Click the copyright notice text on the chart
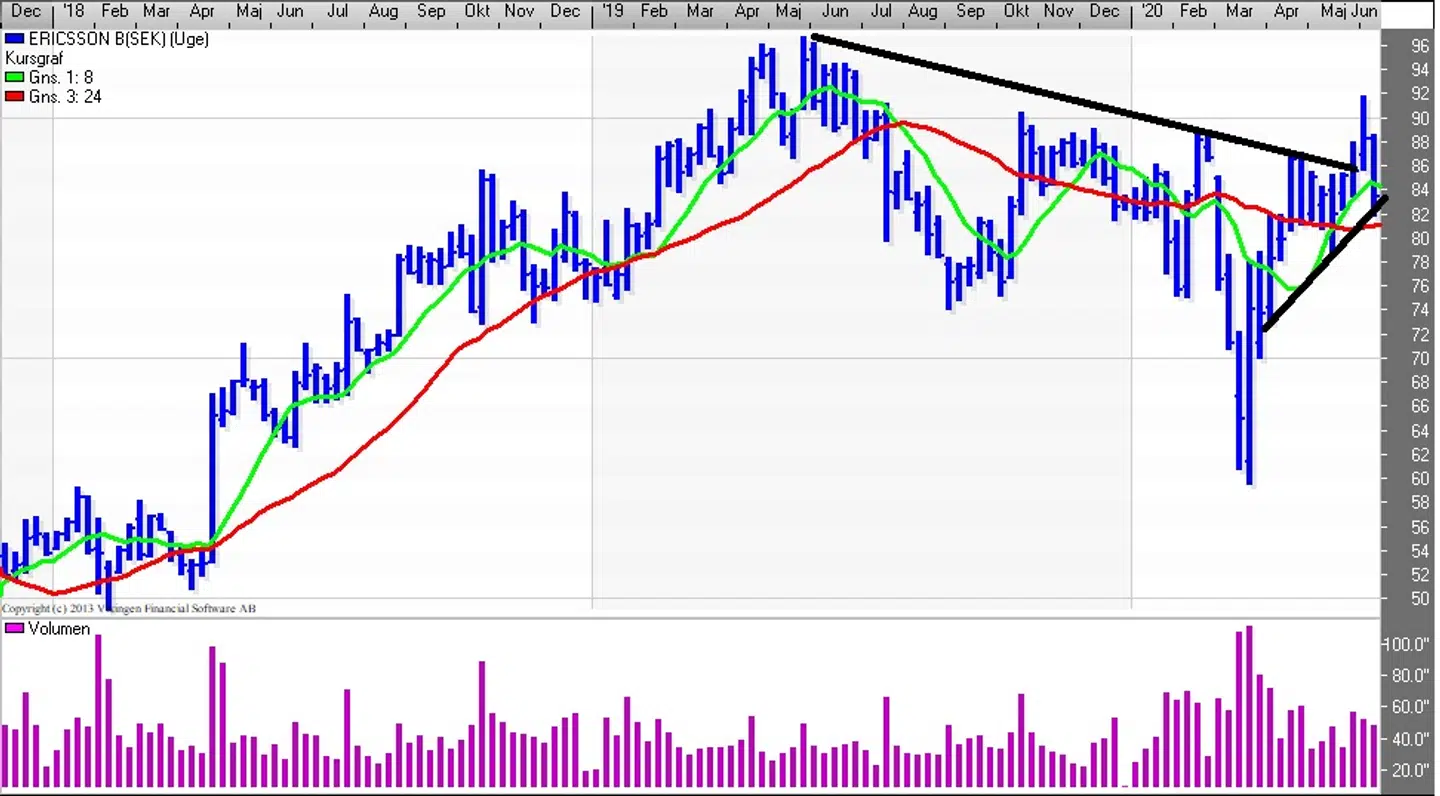 point(128,609)
